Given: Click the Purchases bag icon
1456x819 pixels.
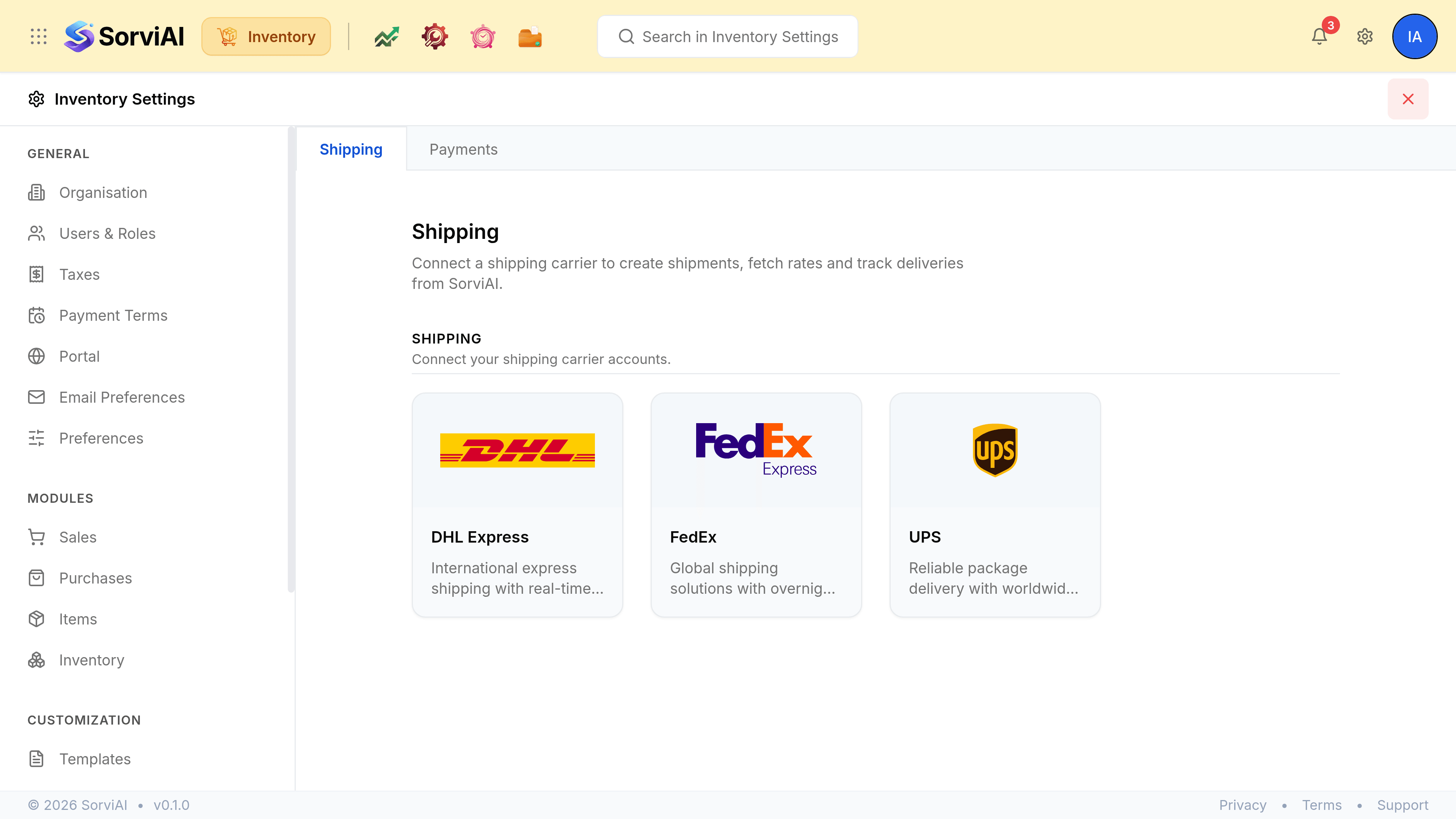Looking at the screenshot, I should click(x=36, y=578).
